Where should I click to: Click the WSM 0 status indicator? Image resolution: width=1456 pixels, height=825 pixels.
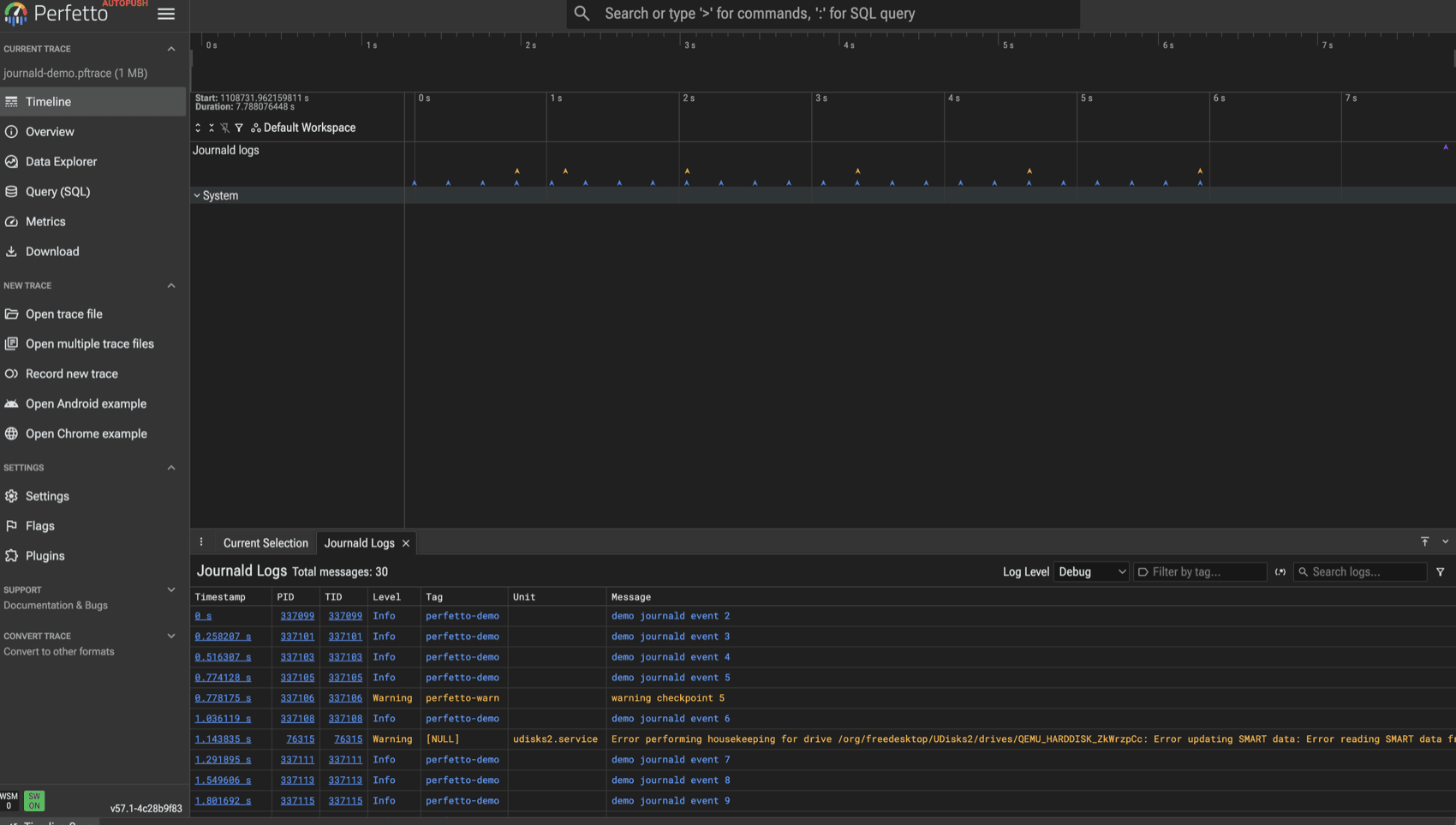tap(9, 801)
